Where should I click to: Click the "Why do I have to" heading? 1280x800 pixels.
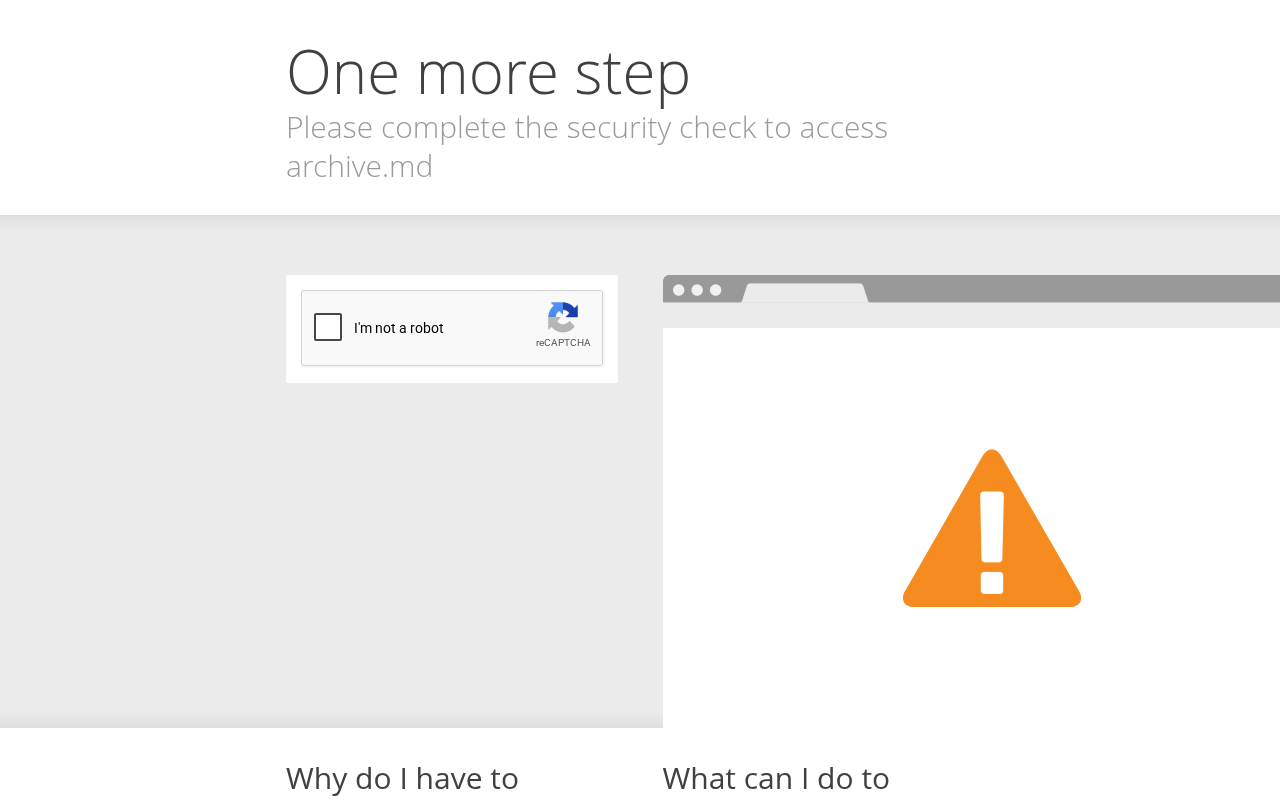click(x=402, y=778)
